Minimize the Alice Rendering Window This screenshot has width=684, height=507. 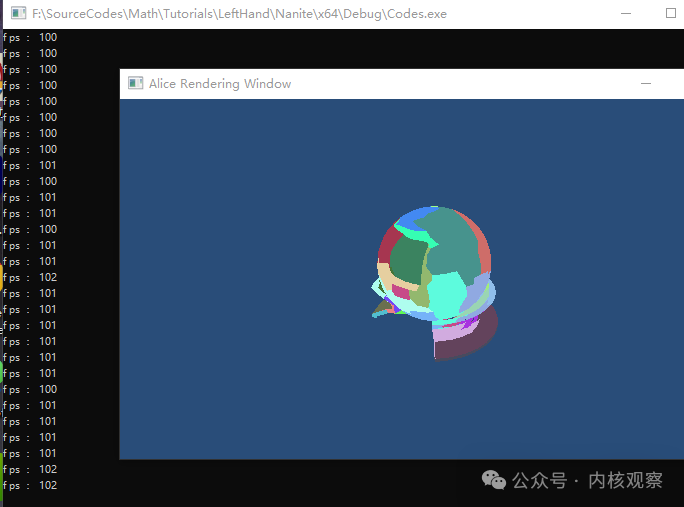(x=646, y=83)
